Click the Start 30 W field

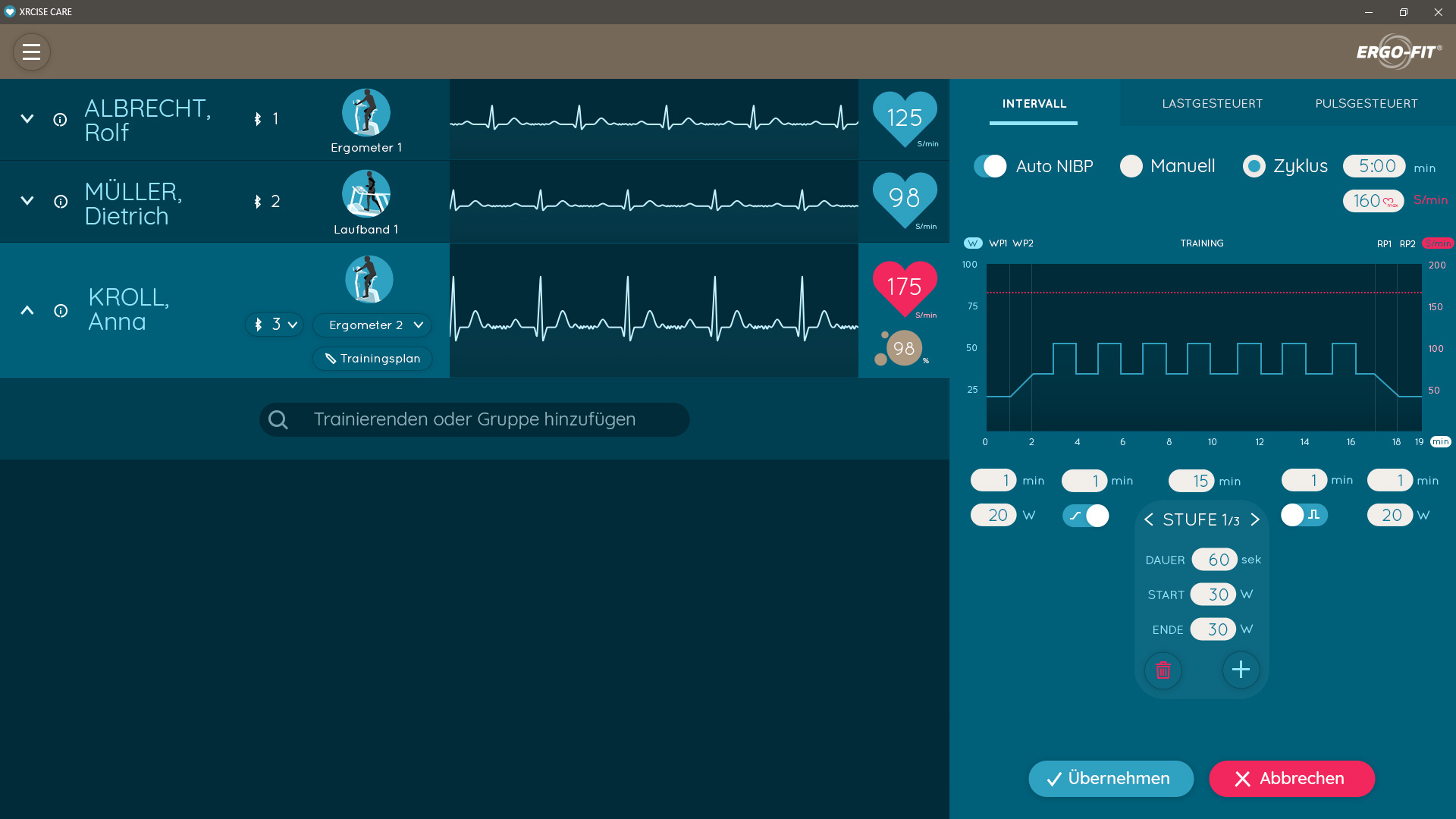click(1213, 595)
